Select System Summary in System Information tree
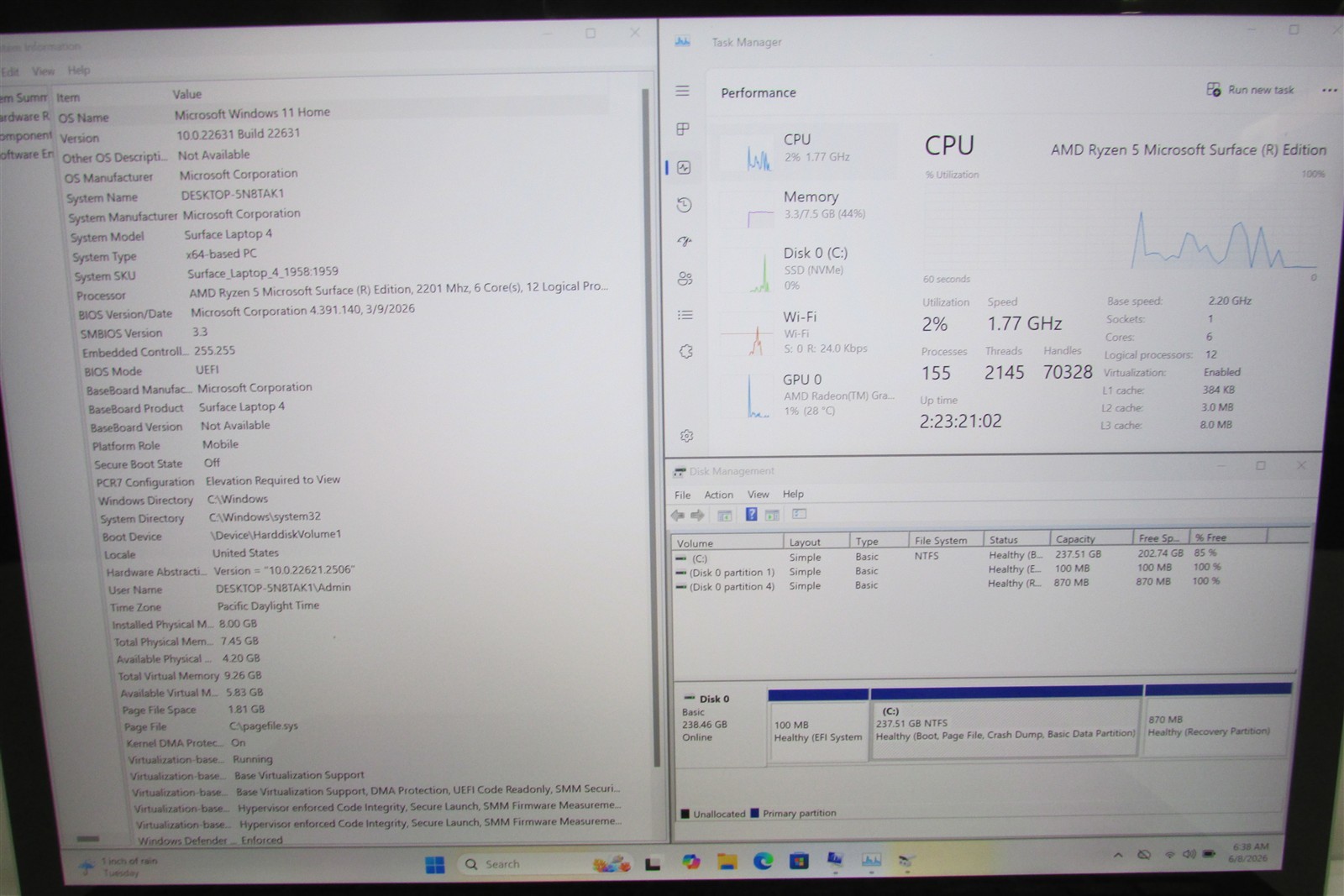Screen dimensions: 1344x896 click(24, 97)
